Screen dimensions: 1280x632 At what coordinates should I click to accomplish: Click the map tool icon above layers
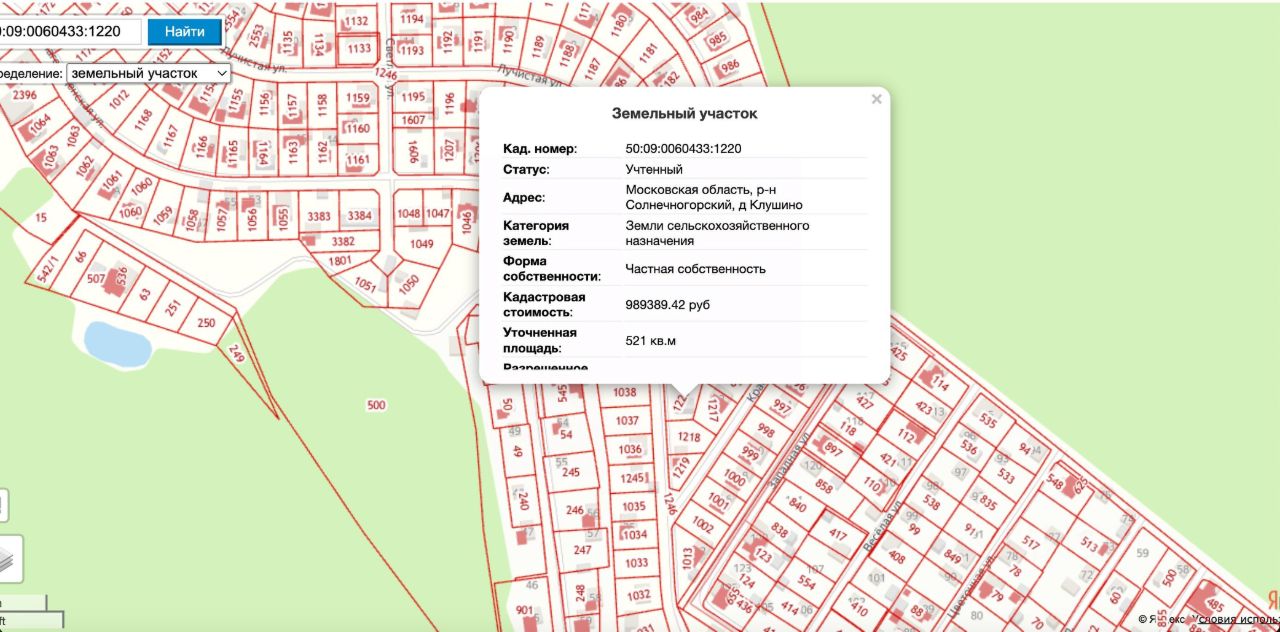pos(3,505)
